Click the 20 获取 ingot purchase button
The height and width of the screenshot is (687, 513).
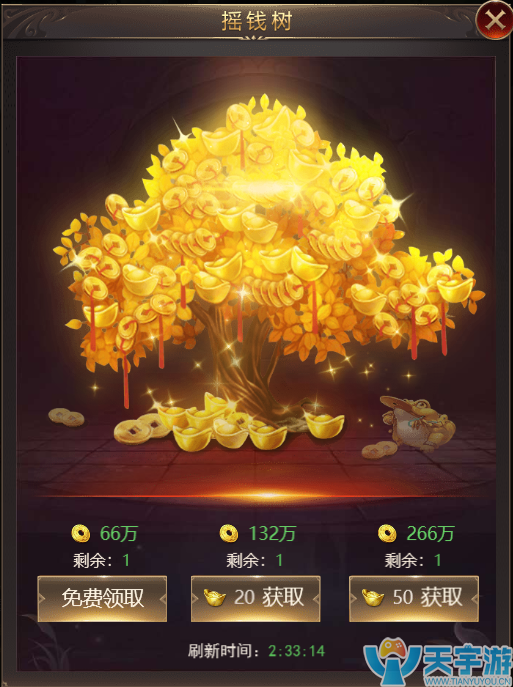[255, 598]
